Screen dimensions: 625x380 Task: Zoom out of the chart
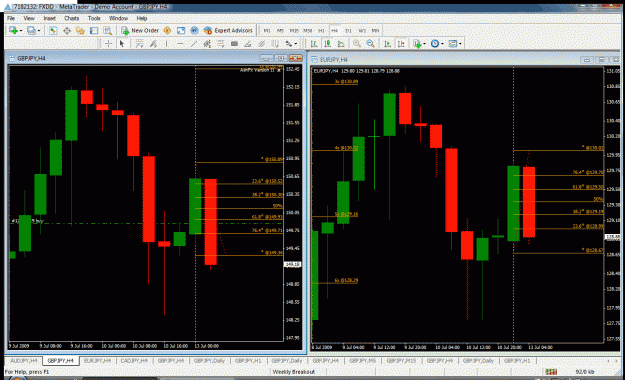click(x=370, y=43)
